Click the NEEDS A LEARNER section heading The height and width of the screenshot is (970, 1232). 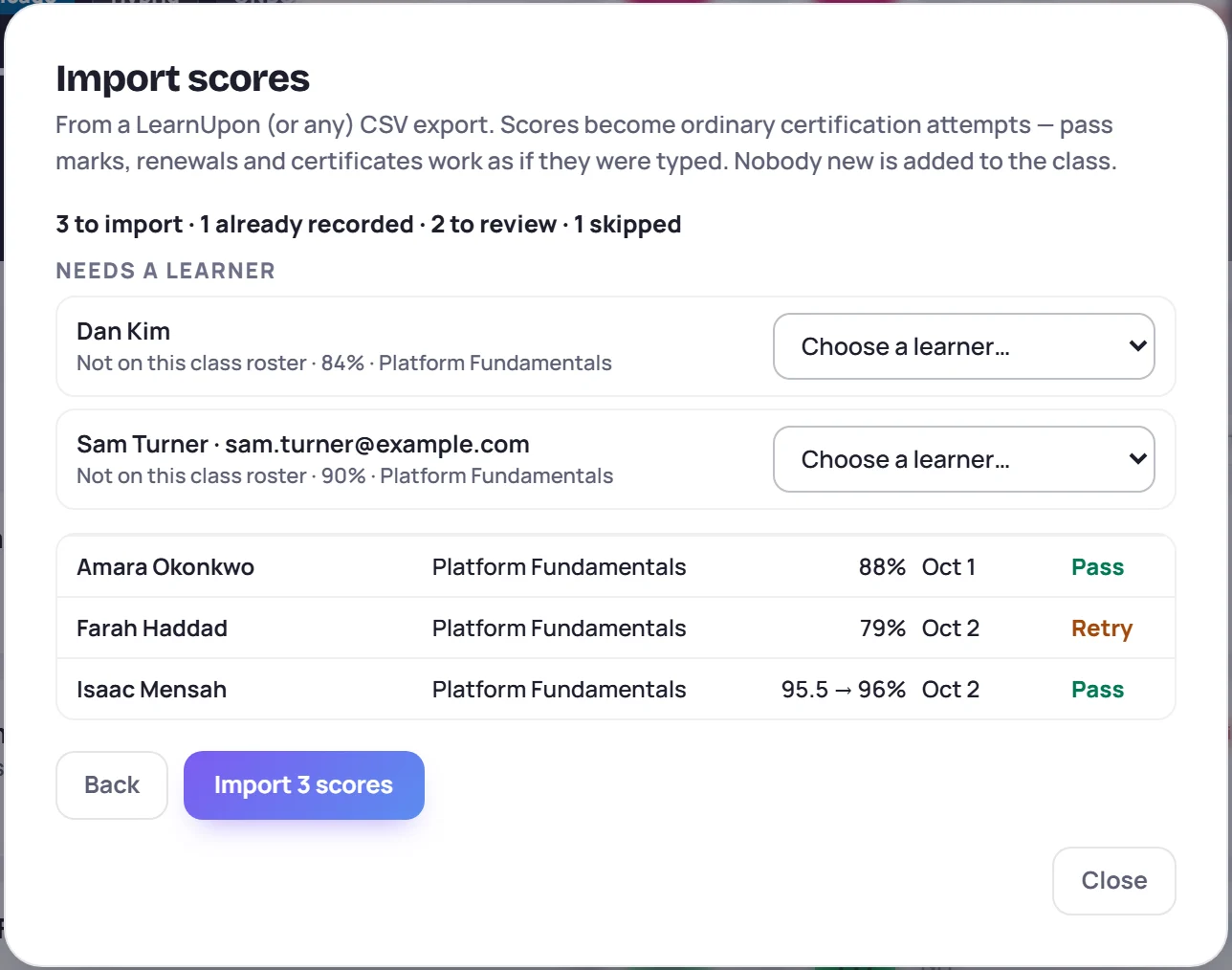tap(165, 271)
